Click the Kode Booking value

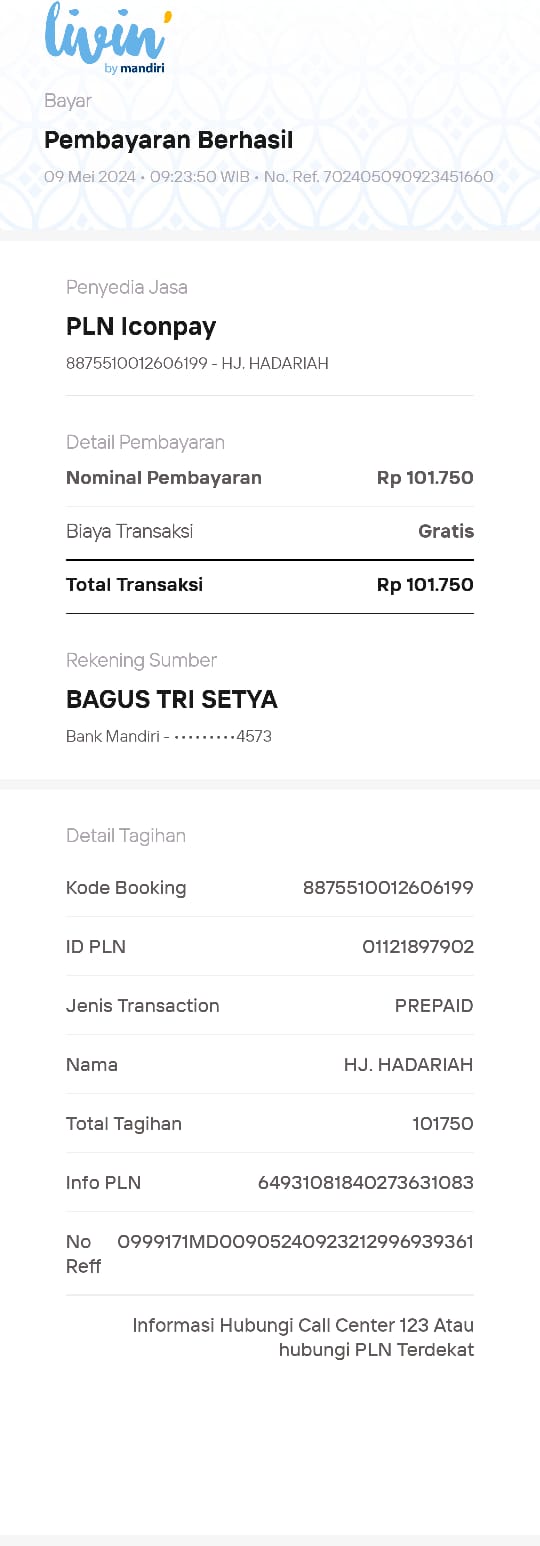388,888
